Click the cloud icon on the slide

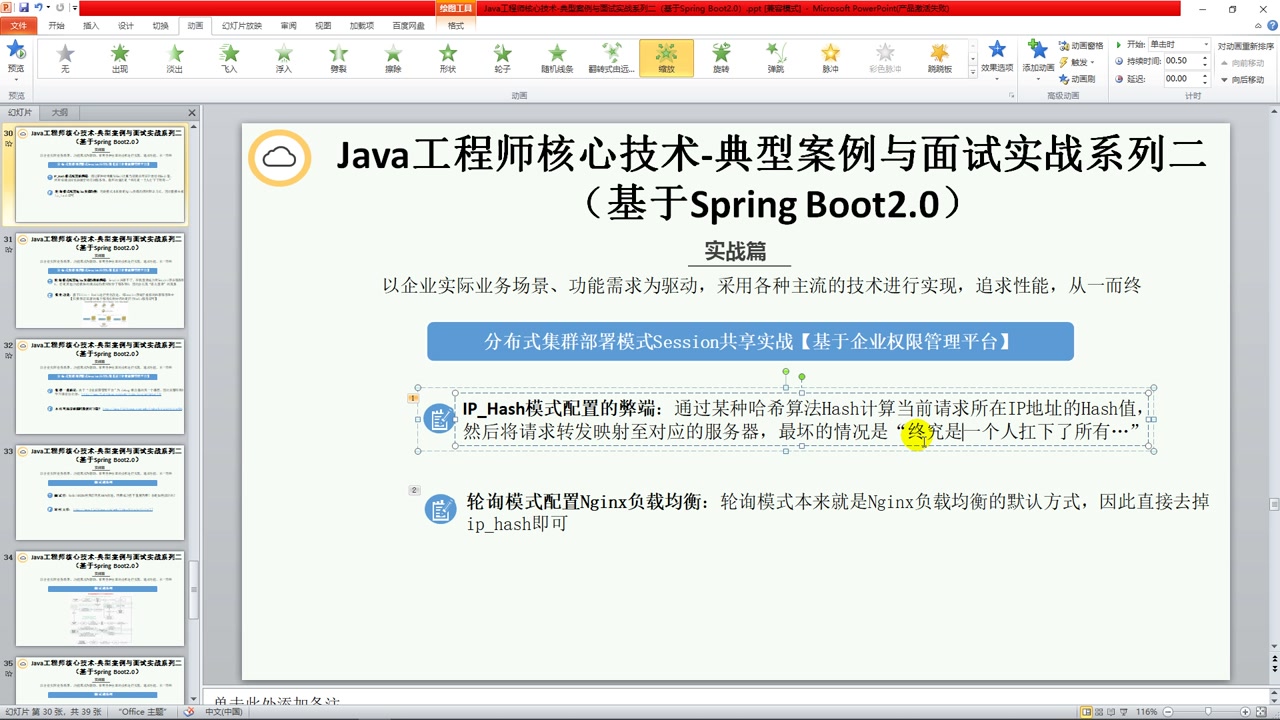pyautogui.click(x=279, y=157)
